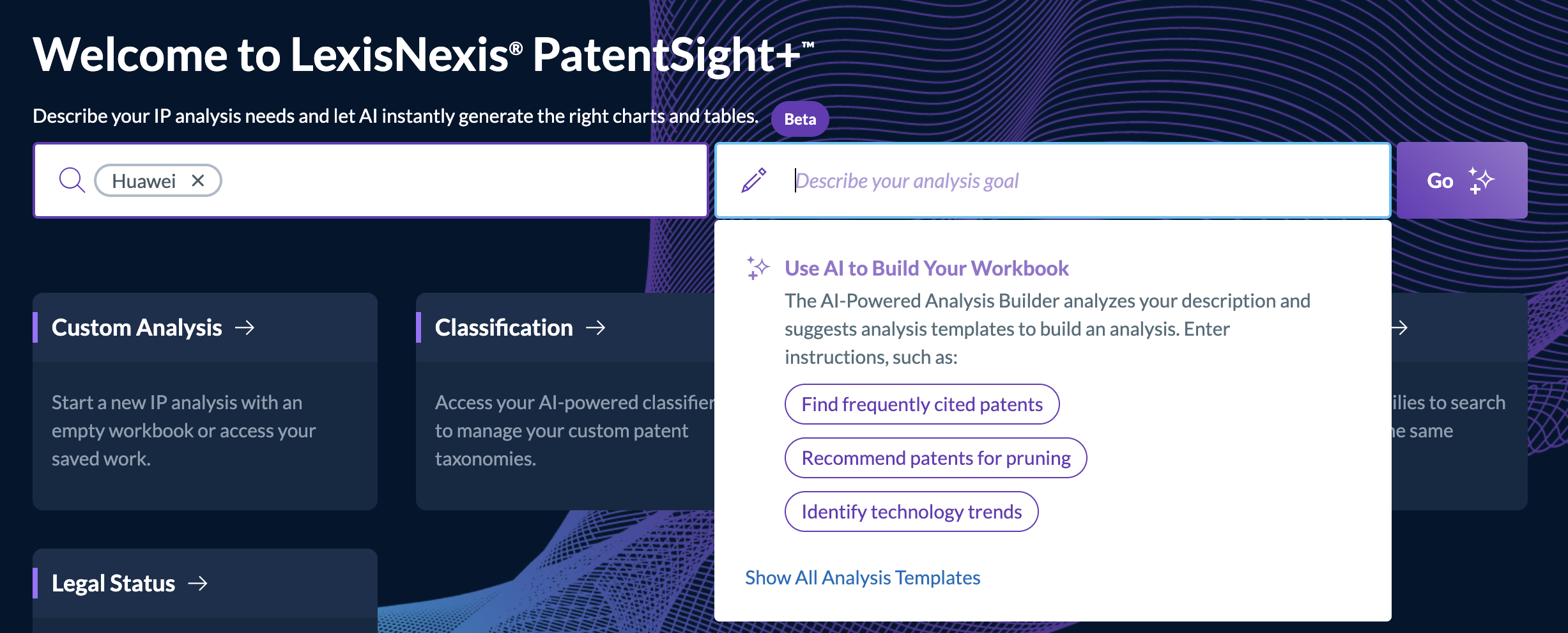
Task: Remove the Huawei search chip
Action: [x=198, y=181]
